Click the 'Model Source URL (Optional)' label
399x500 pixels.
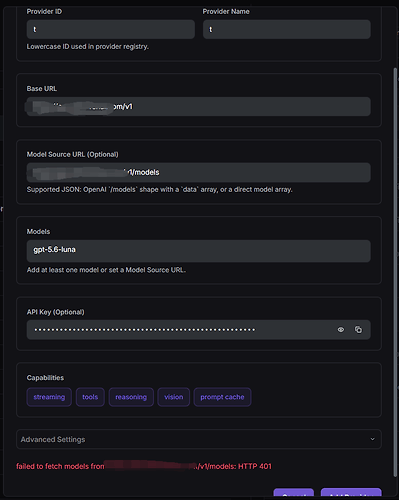(x=73, y=154)
